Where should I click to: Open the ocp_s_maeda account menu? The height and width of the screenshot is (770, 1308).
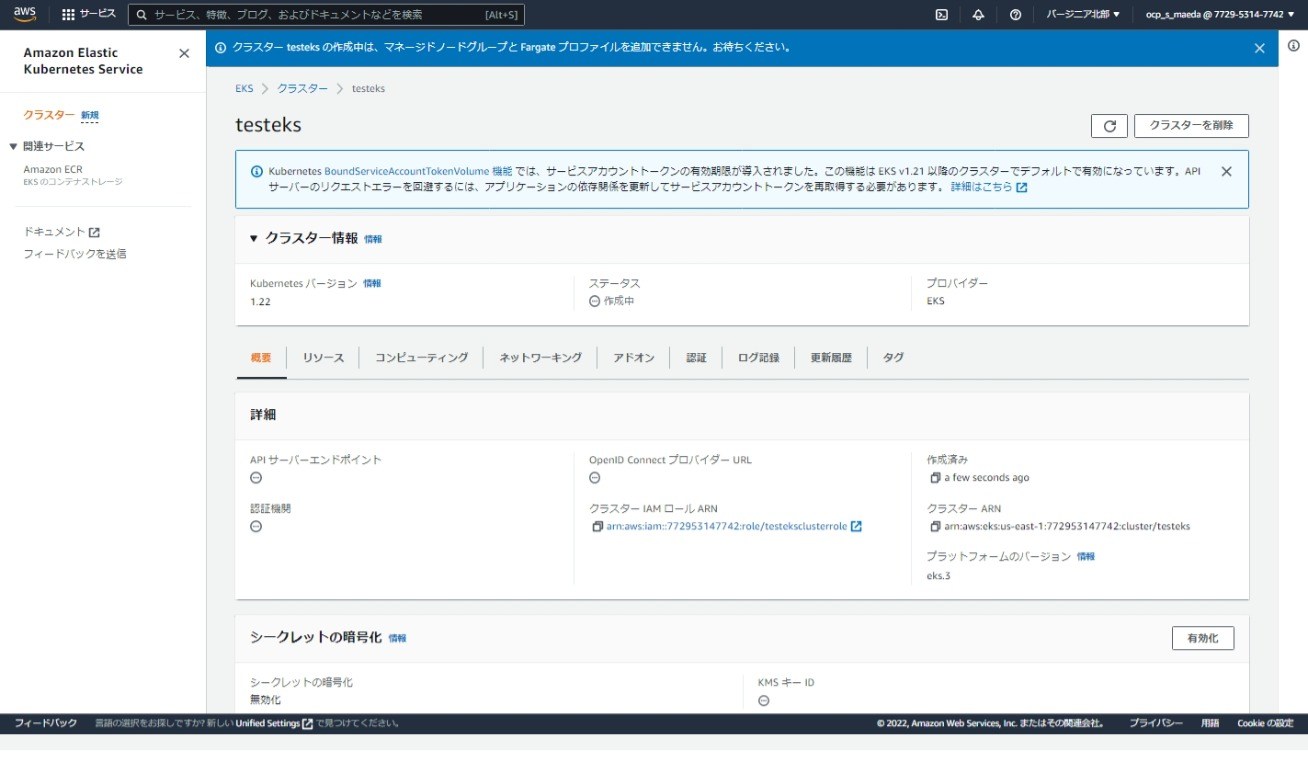pyautogui.click(x=1220, y=15)
